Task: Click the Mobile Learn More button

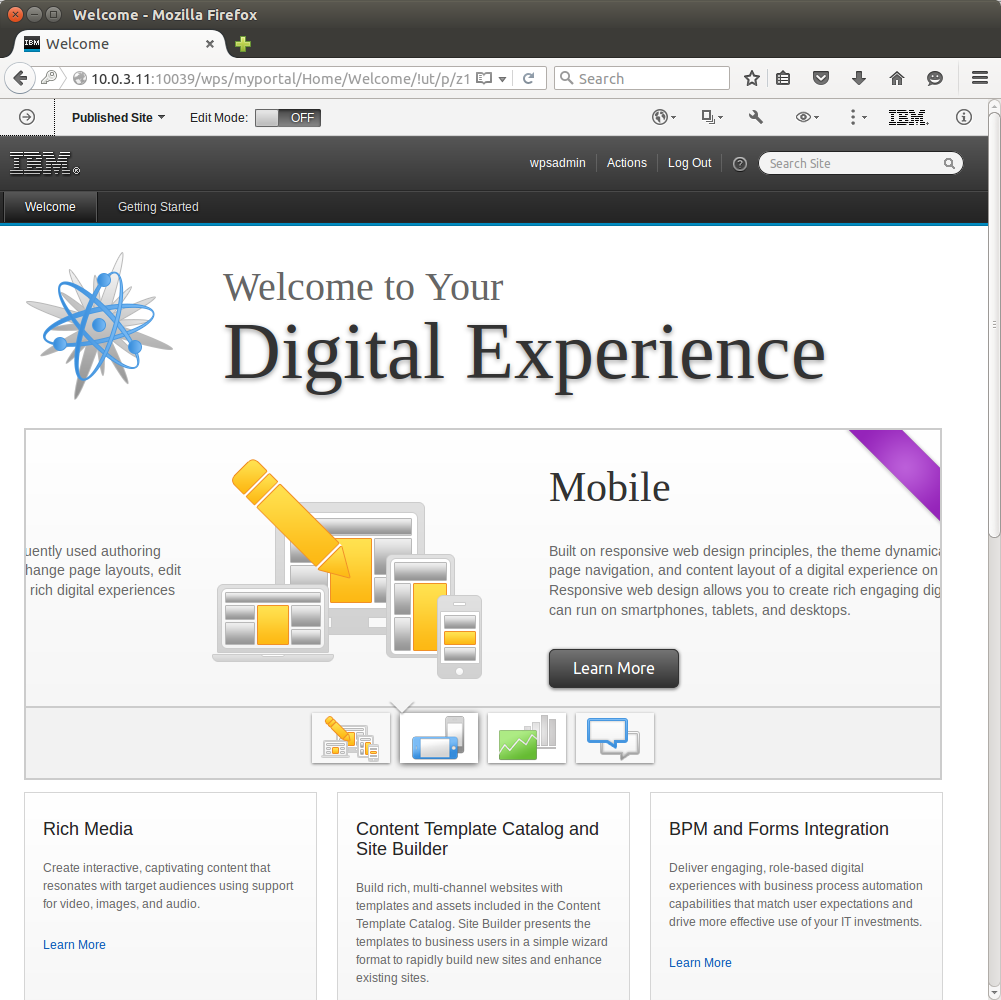Action: (613, 669)
